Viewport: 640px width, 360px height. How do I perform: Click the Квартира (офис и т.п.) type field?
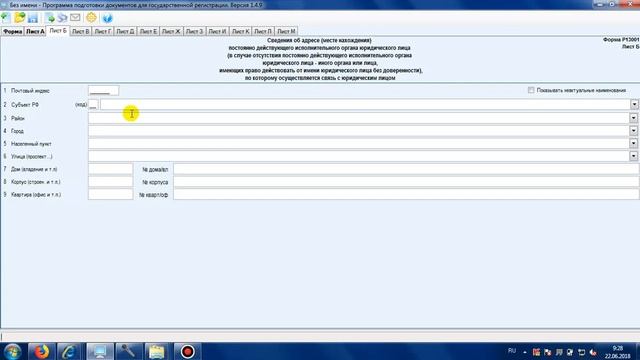[111, 194]
